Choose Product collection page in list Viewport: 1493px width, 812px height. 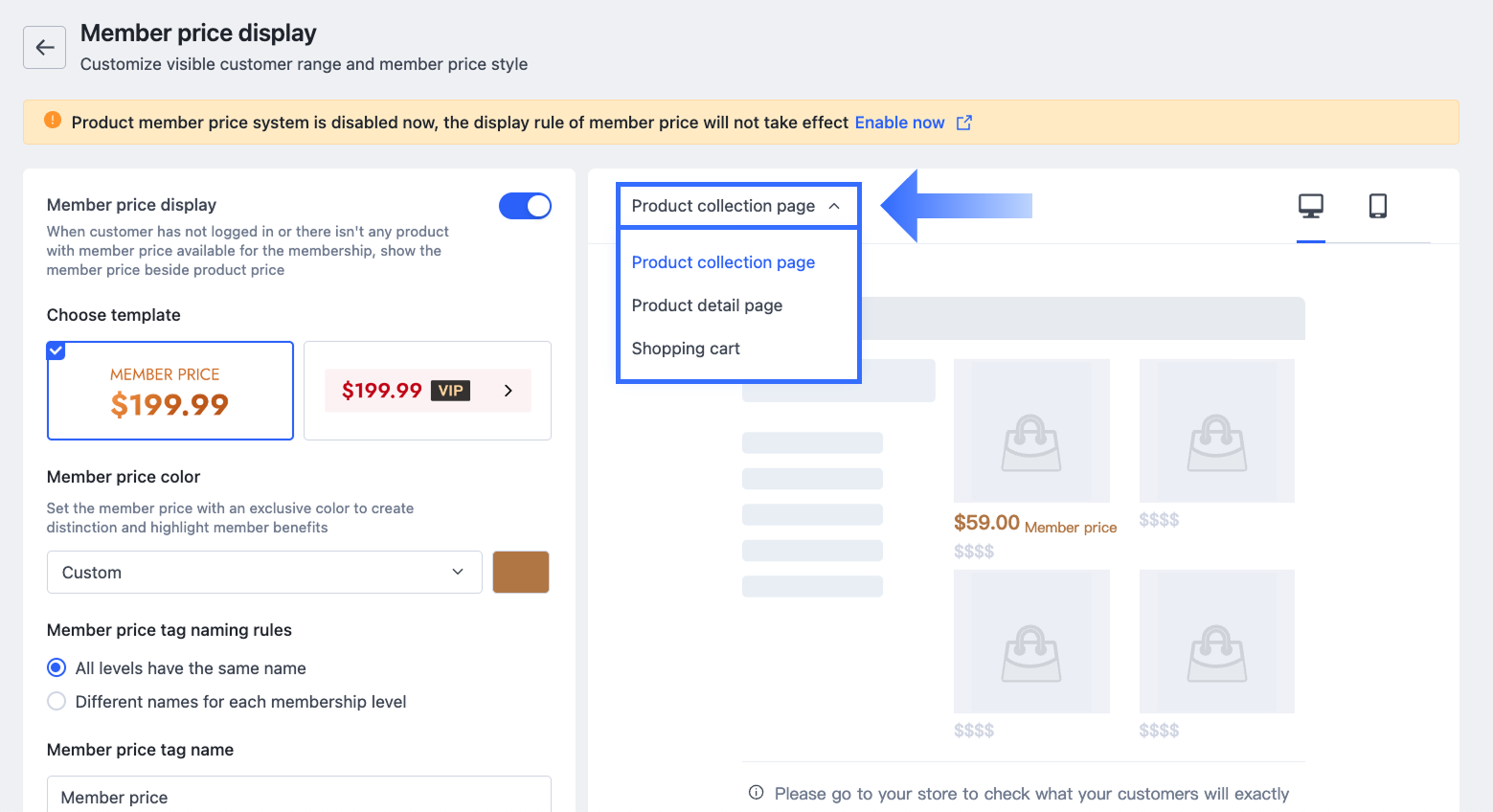(723, 262)
